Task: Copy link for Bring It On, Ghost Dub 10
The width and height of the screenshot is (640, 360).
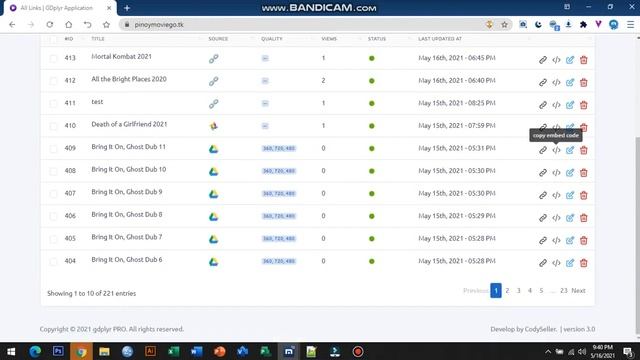Action: pos(542,173)
